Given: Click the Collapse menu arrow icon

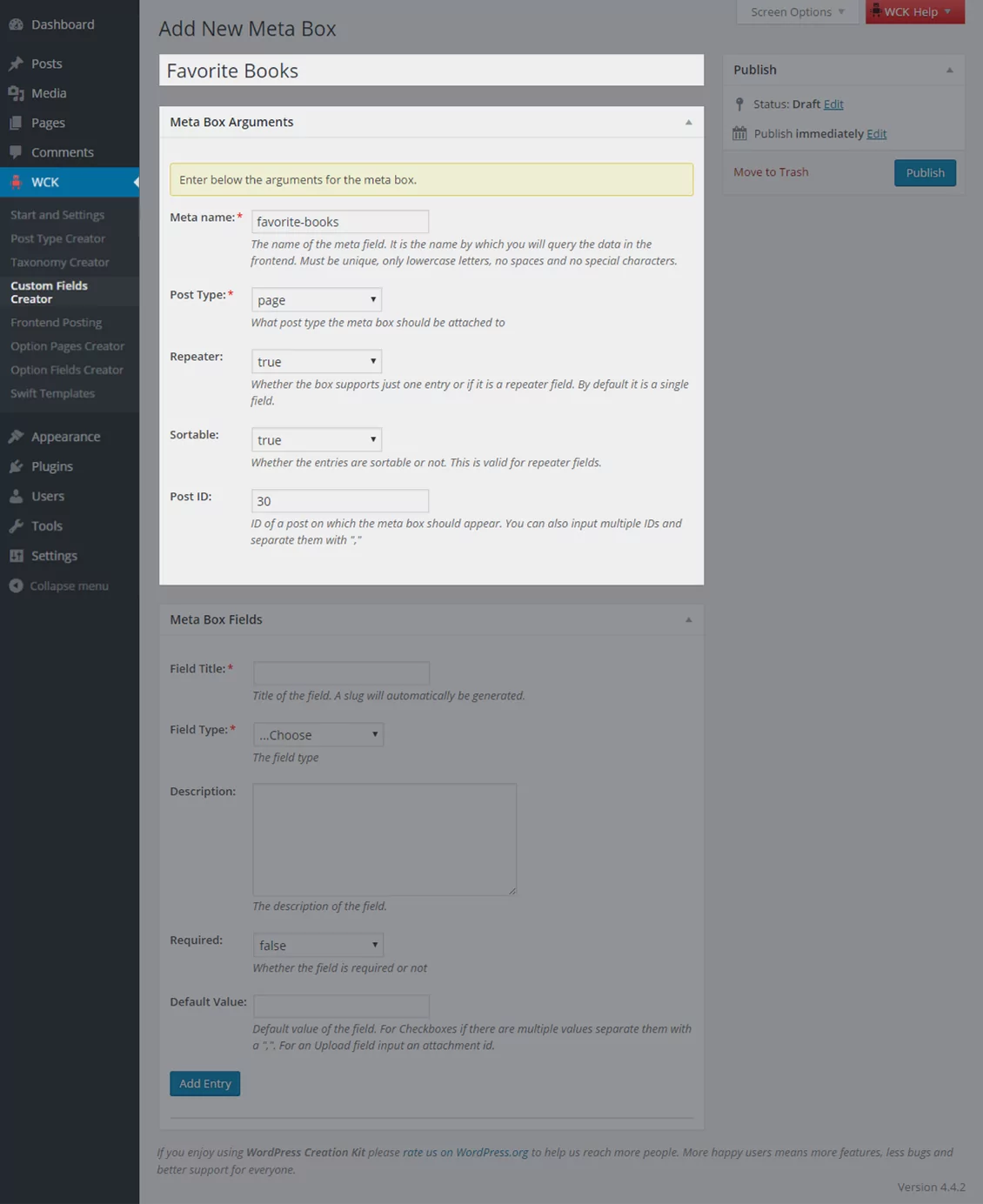Looking at the screenshot, I should point(16,585).
